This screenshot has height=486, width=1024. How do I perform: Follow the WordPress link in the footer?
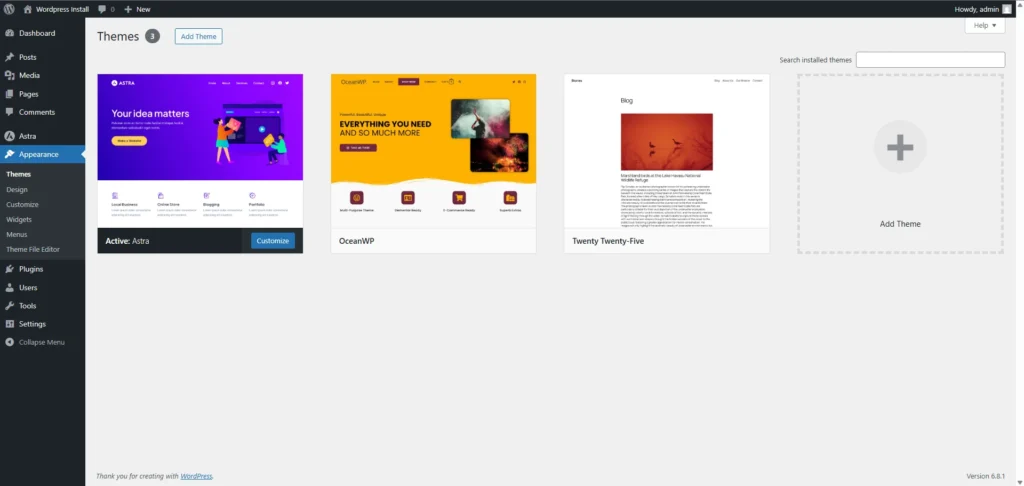(196, 476)
